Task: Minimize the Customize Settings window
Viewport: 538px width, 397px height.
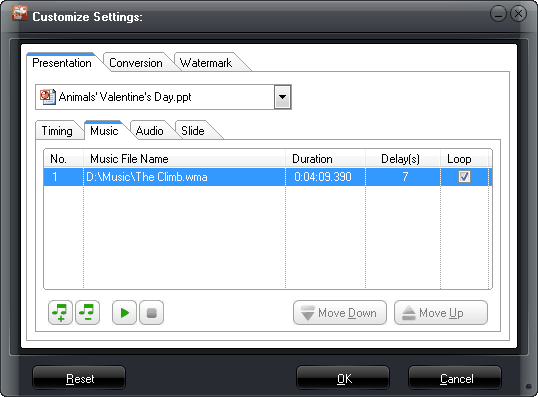Action: point(498,14)
